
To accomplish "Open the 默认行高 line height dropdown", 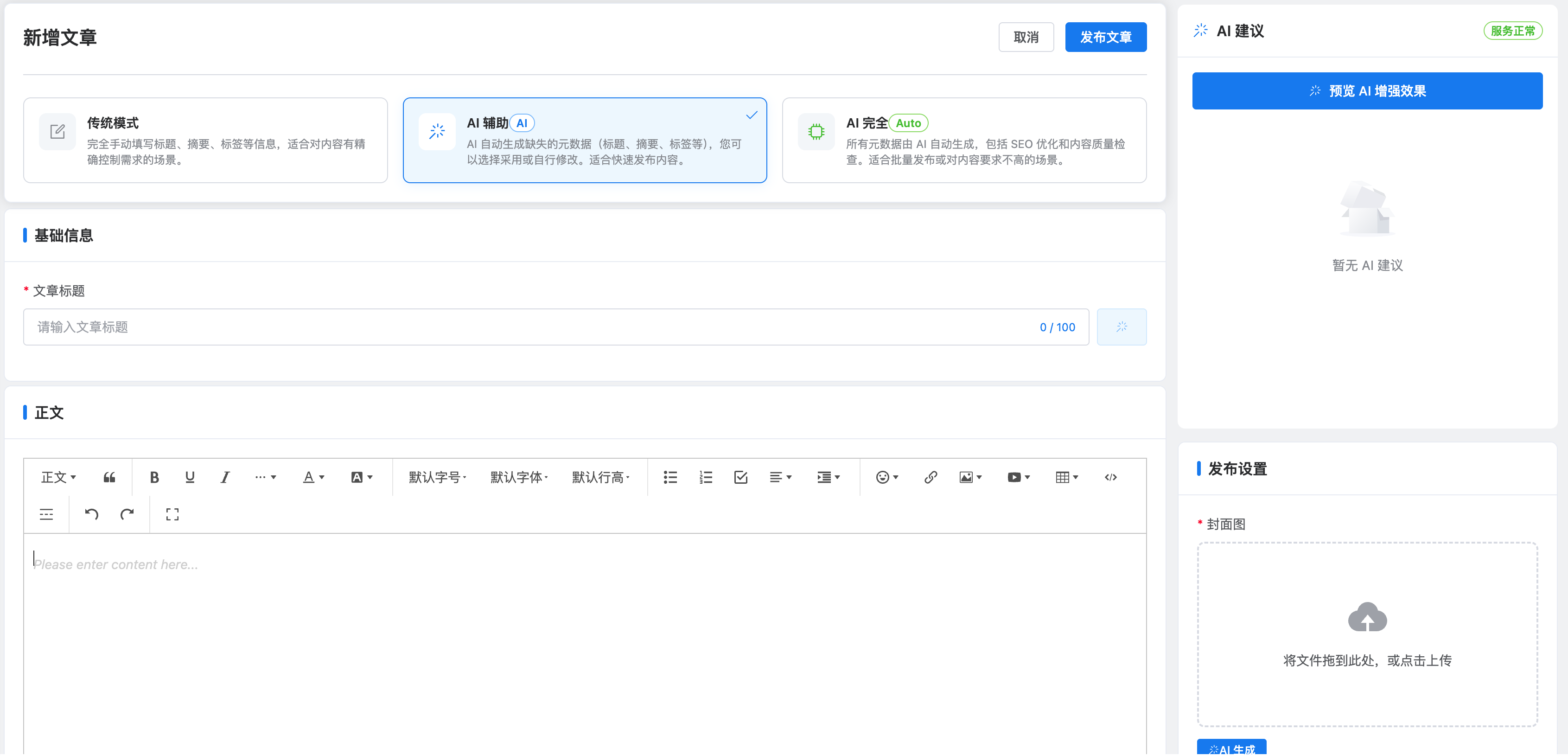I will point(601,477).
